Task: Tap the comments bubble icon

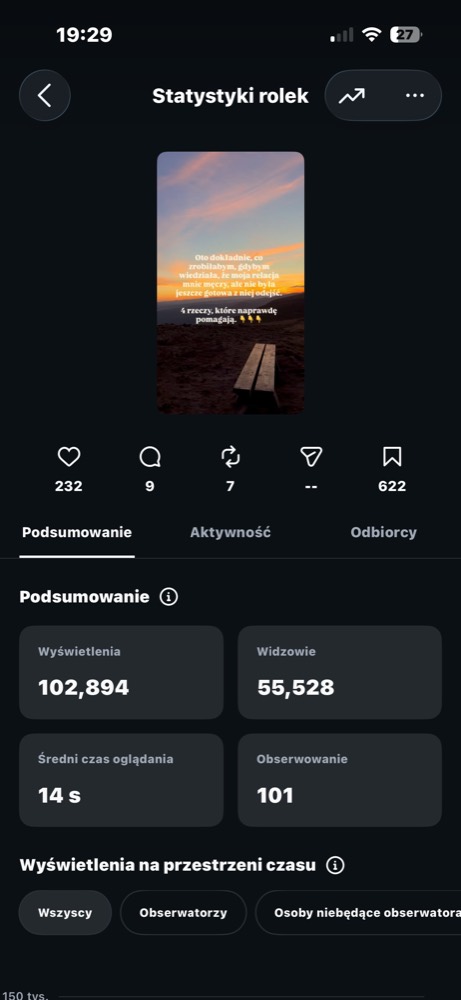Action: [150, 457]
